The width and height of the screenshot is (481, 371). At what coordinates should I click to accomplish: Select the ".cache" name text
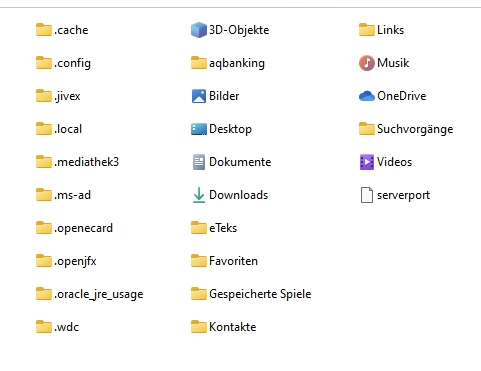[71, 30]
